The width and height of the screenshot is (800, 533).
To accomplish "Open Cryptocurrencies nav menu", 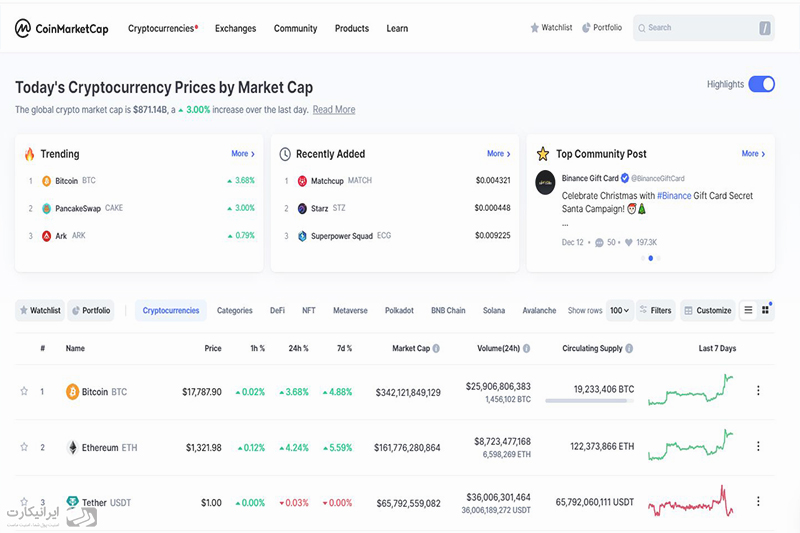I will (x=163, y=29).
